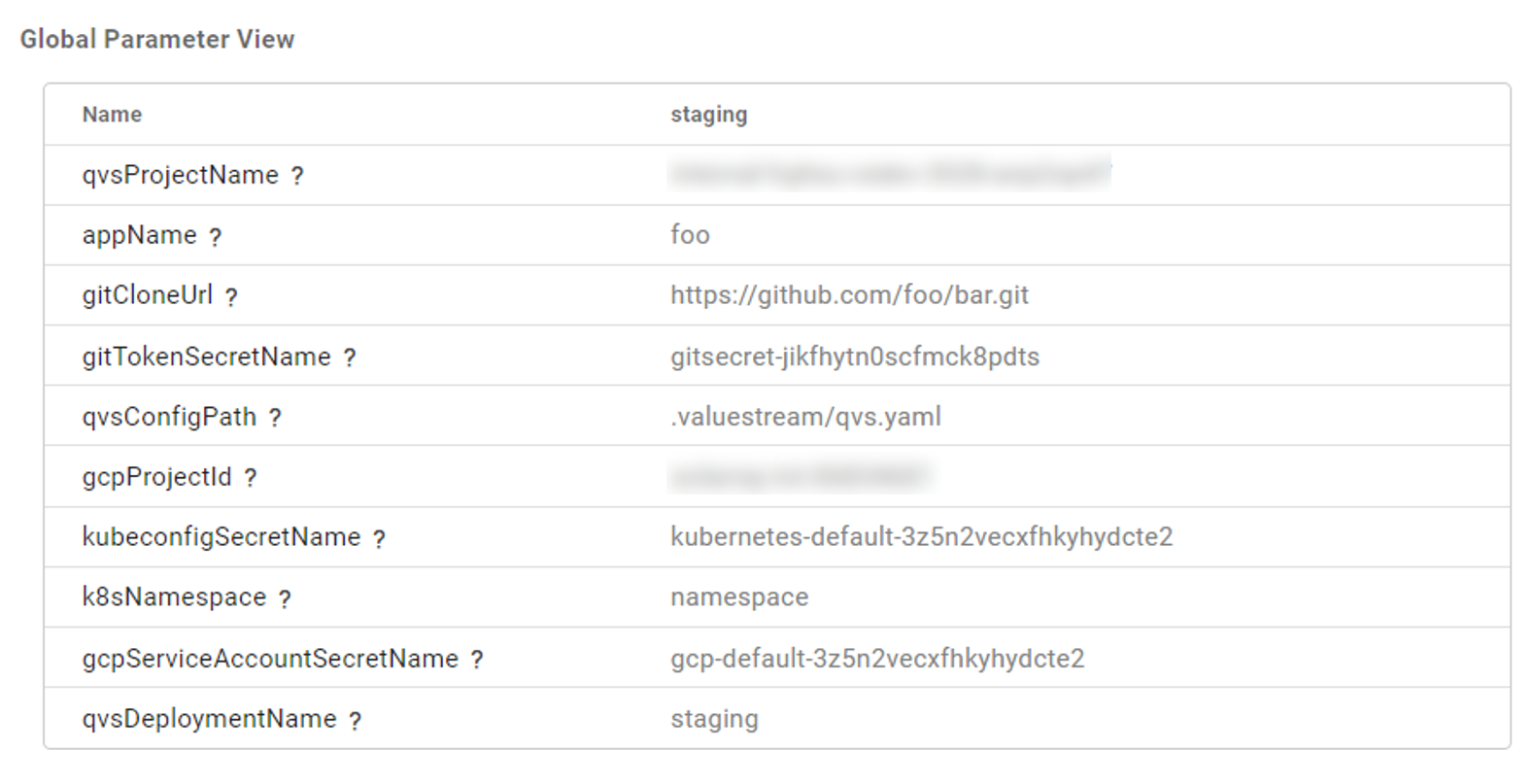
Task: Click help icon next to qvsProjectName
Action: pos(297,176)
